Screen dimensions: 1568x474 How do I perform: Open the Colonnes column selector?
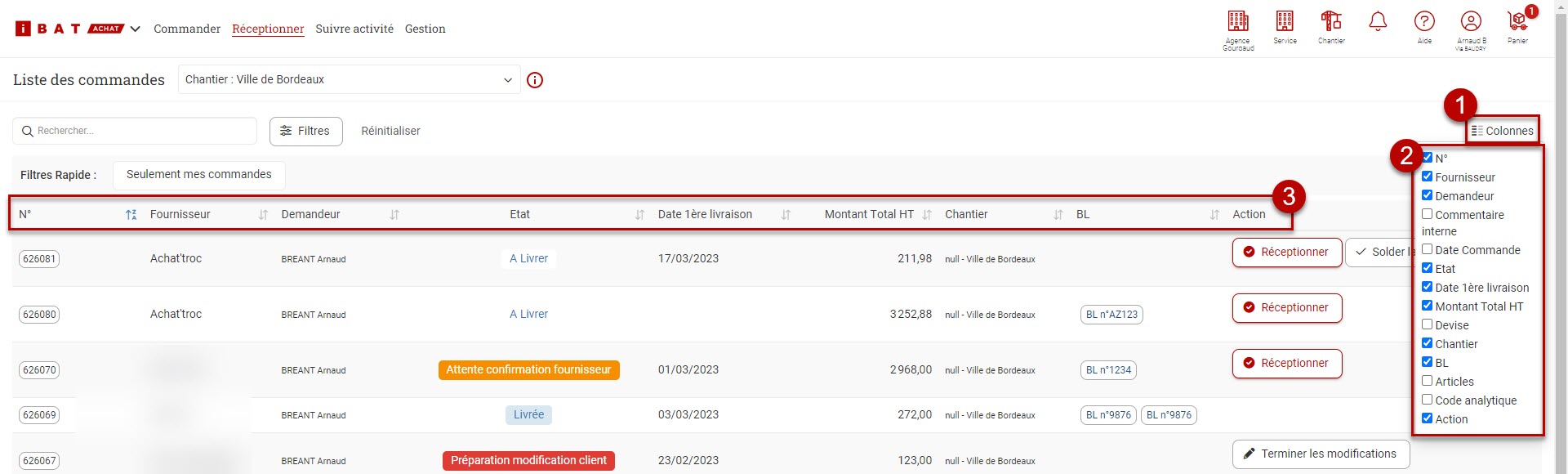1502,131
